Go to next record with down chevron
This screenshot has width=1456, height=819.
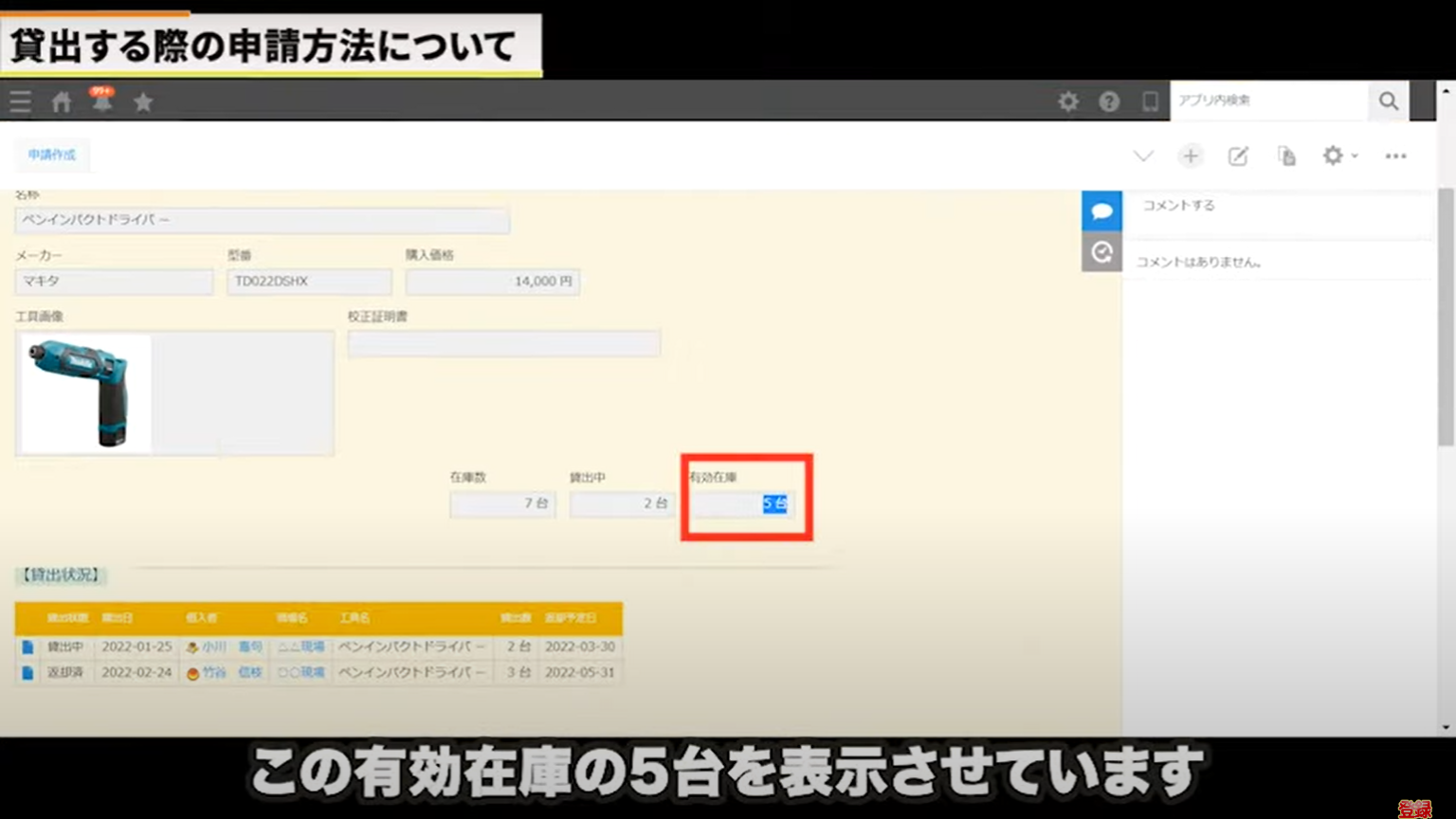[x=1143, y=156]
